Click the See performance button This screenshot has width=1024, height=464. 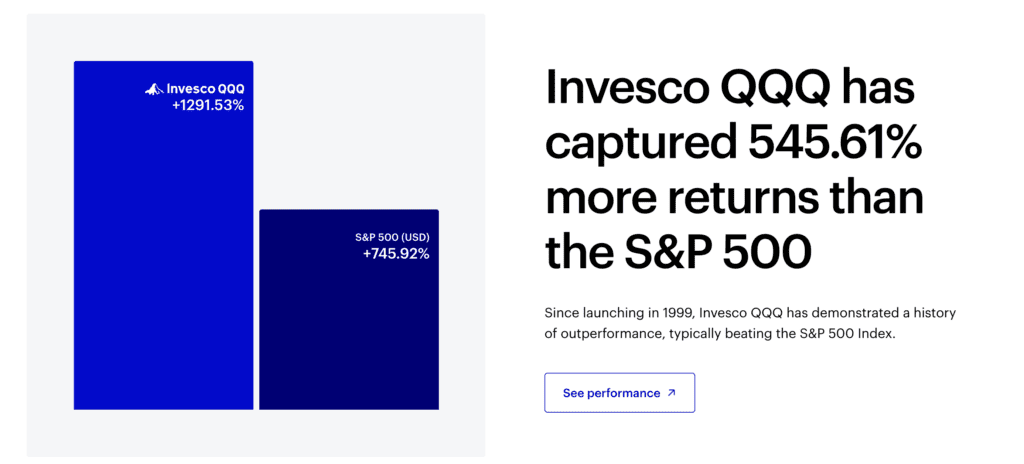(x=619, y=393)
